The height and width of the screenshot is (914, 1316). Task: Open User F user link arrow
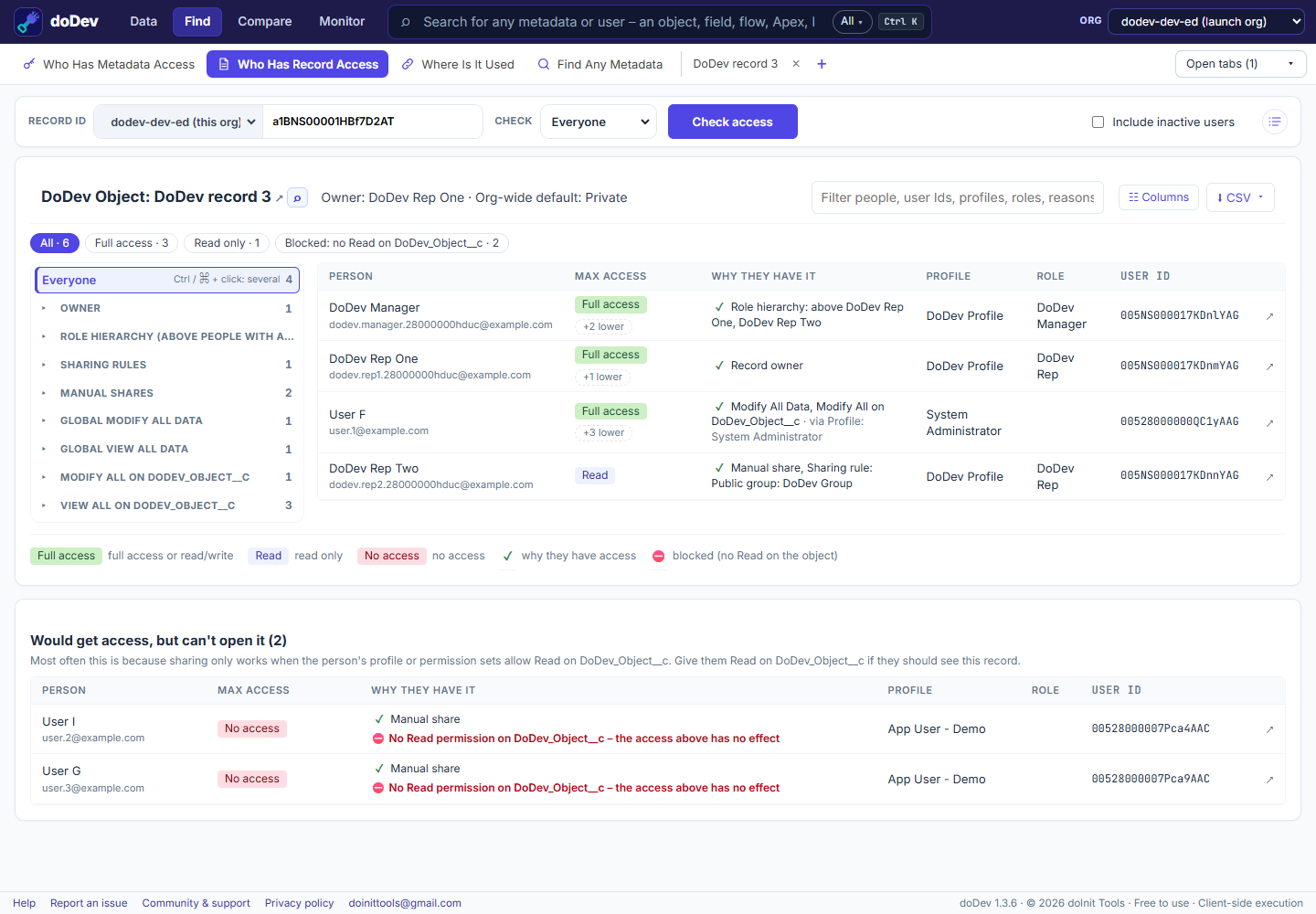tap(1269, 423)
